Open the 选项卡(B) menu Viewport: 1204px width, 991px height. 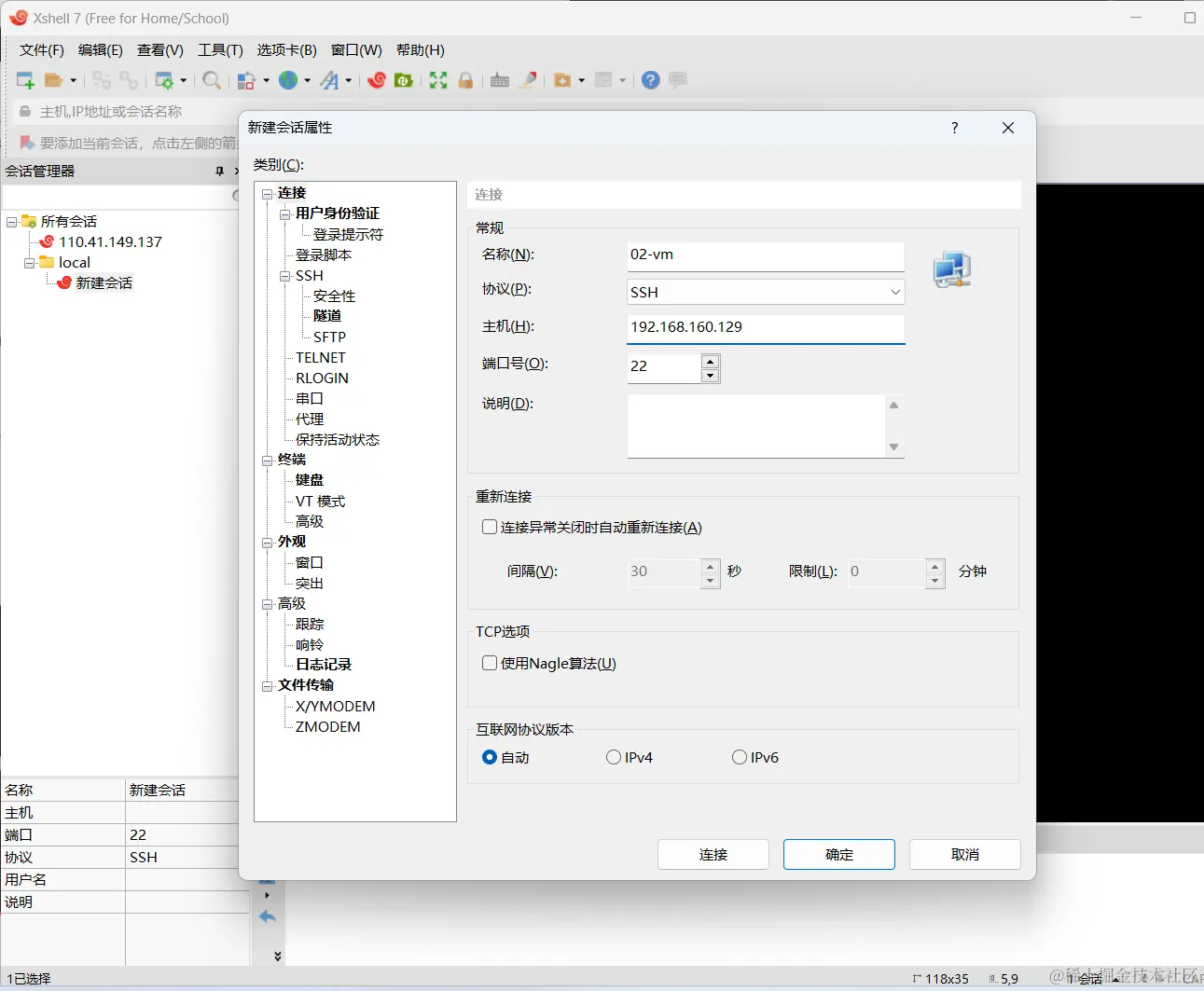[x=287, y=50]
